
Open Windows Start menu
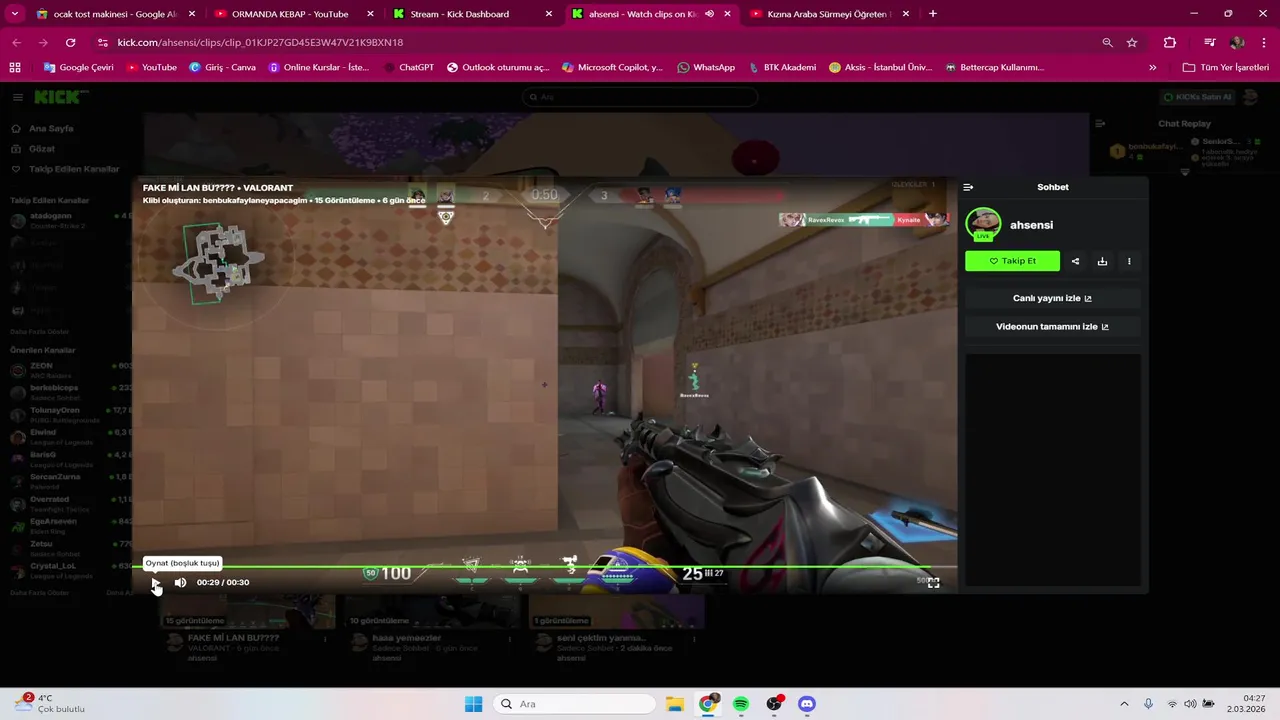click(473, 704)
